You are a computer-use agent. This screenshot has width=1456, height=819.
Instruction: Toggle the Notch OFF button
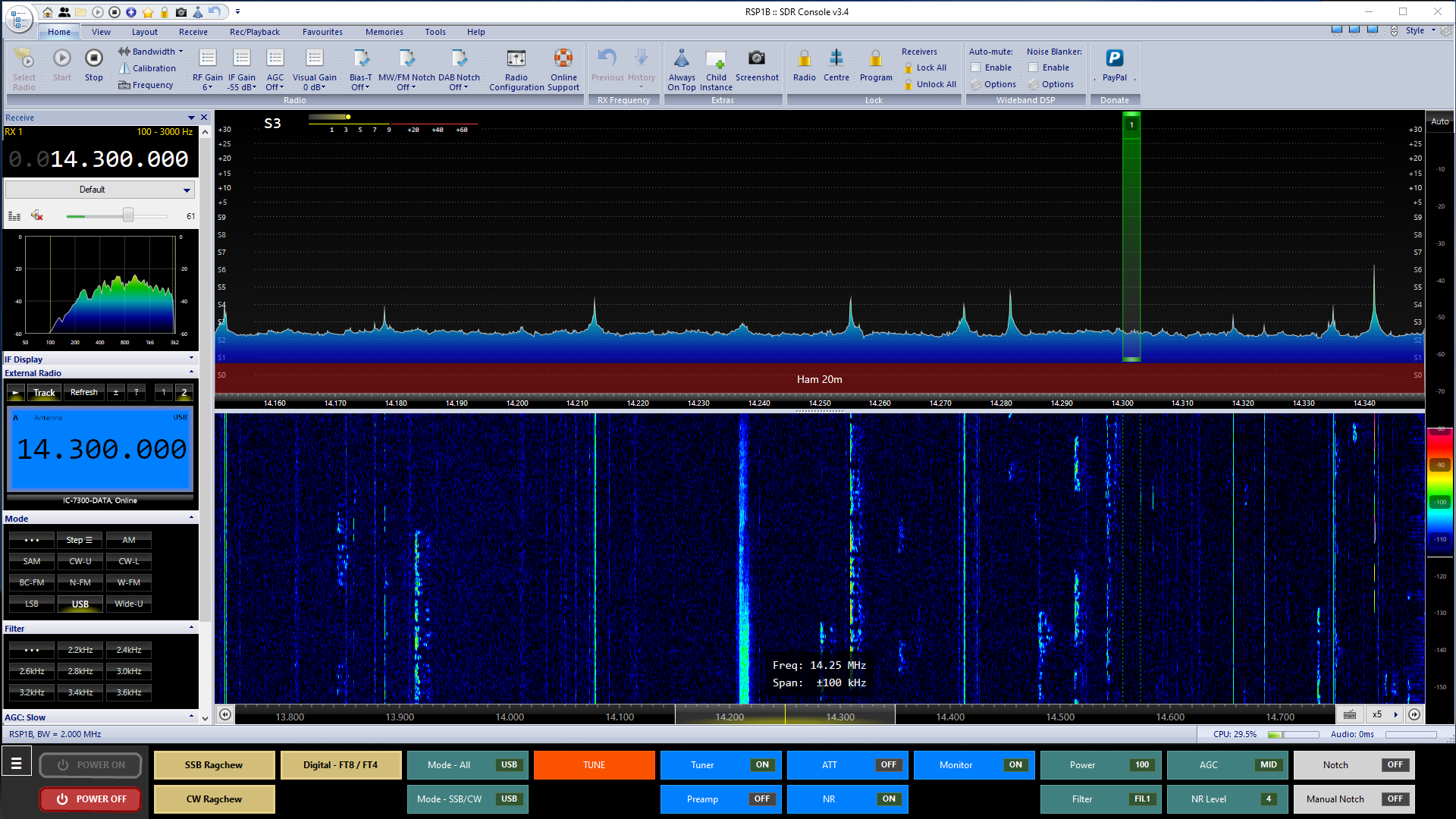(x=1354, y=764)
